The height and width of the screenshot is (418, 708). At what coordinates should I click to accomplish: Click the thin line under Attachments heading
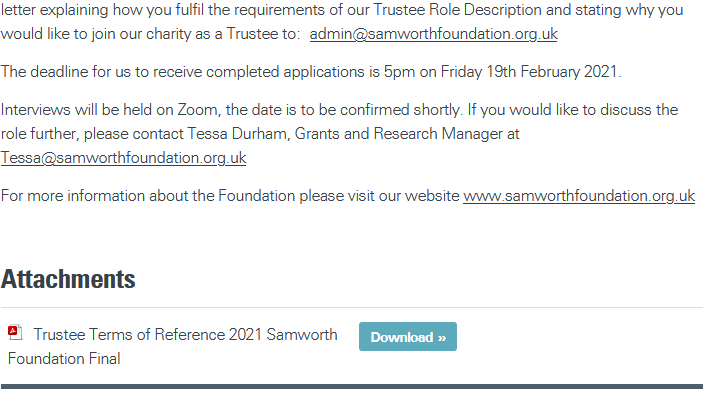click(352, 307)
